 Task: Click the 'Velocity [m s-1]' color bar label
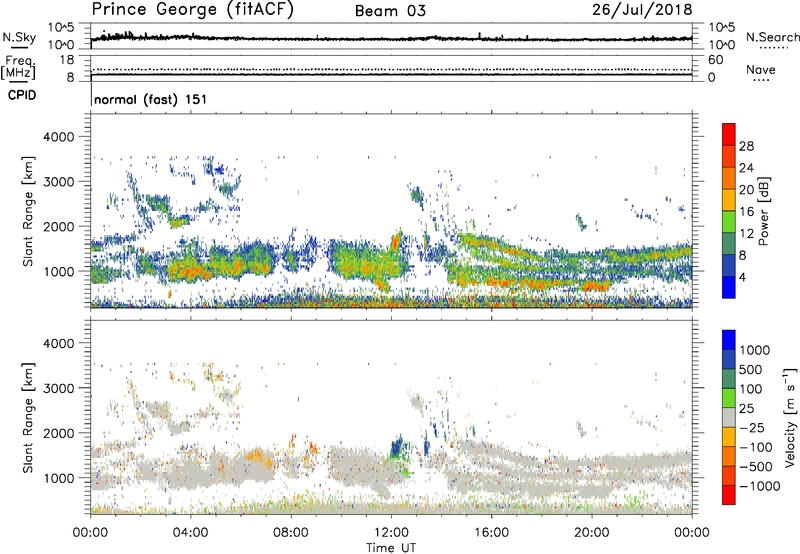(790, 417)
